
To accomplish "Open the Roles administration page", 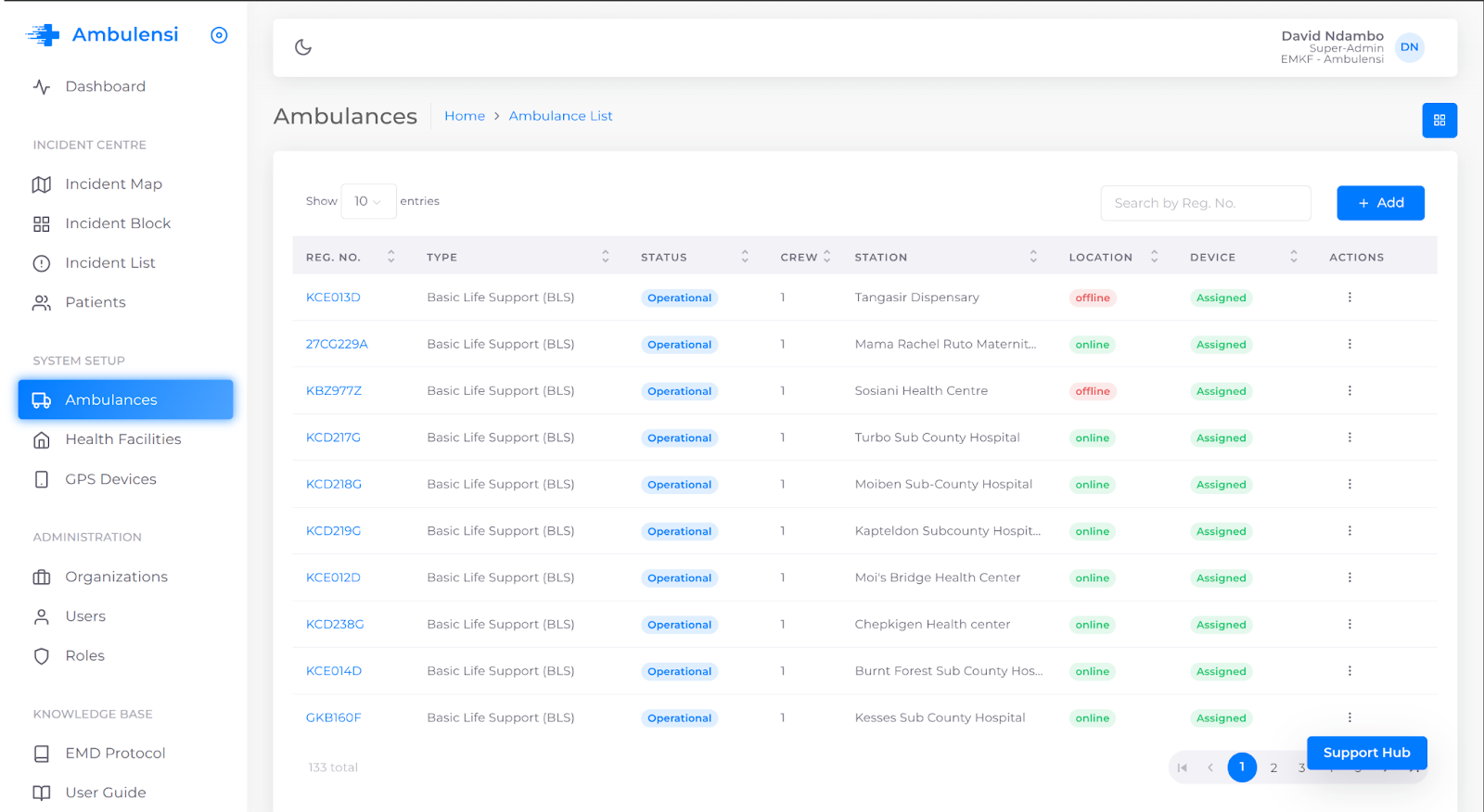I will [84, 655].
